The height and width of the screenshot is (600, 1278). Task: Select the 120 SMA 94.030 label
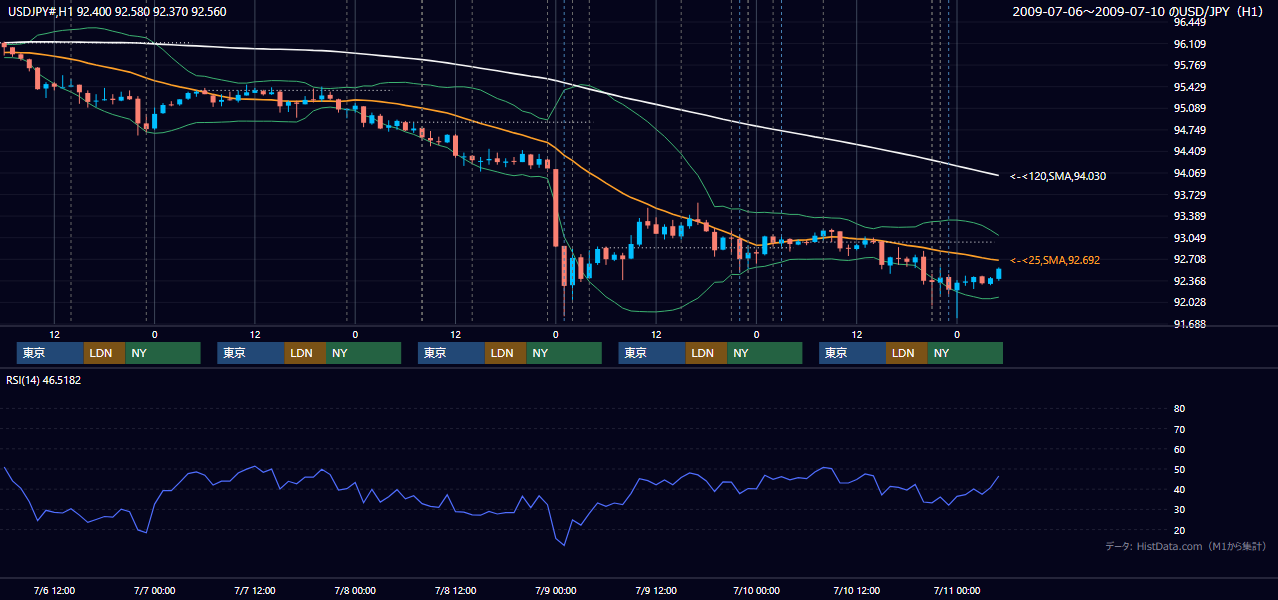pos(1058,176)
